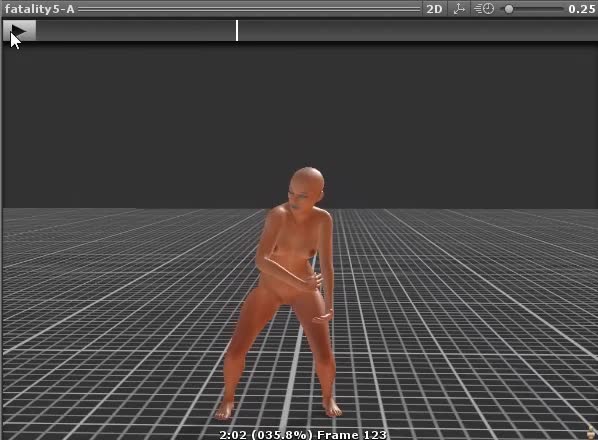Image resolution: width=598 pixels, height=440 pixels.
Task: Click the preview timeline scrub bar
Action: click(x=317, y=31)
